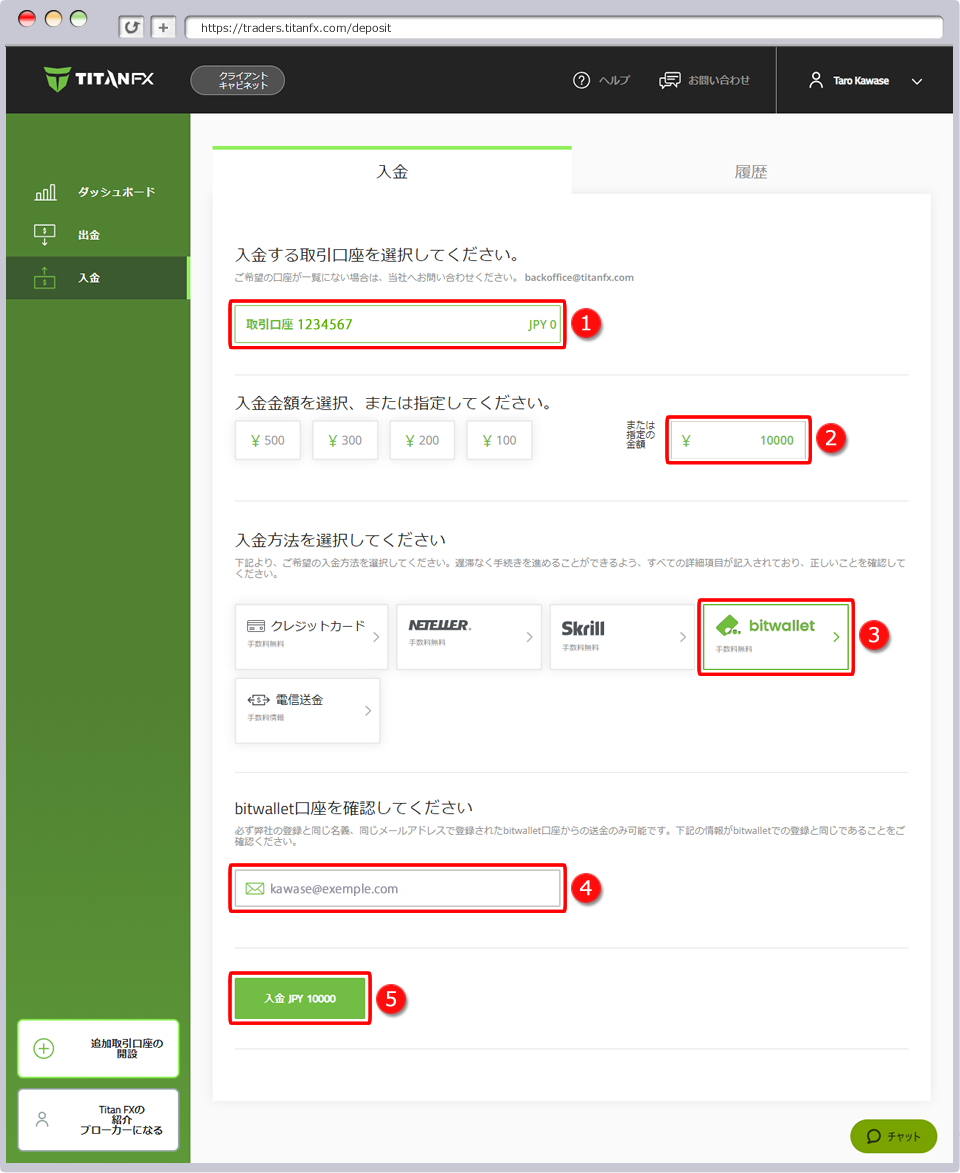The width and height of the screenshot is (960, 1173).
Task: Click the backoffice@titanfx.com email link
Action: (579, 278)
